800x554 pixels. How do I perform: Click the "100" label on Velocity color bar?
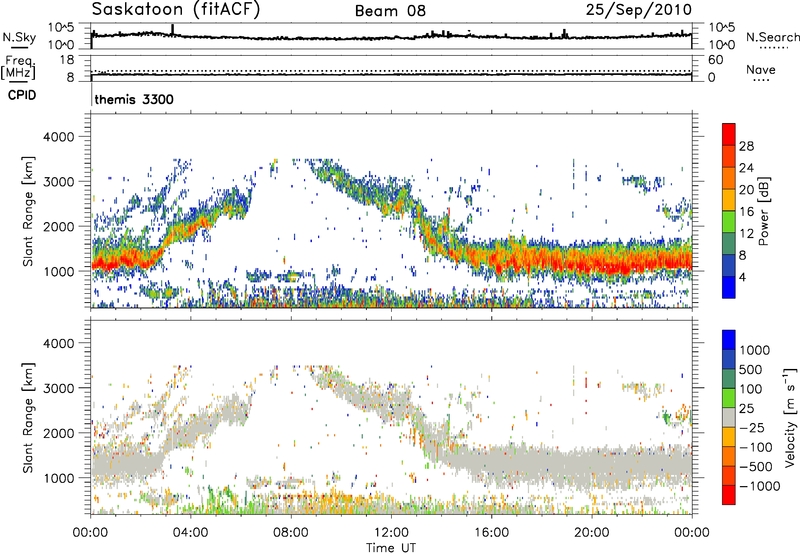coord(751,389)
